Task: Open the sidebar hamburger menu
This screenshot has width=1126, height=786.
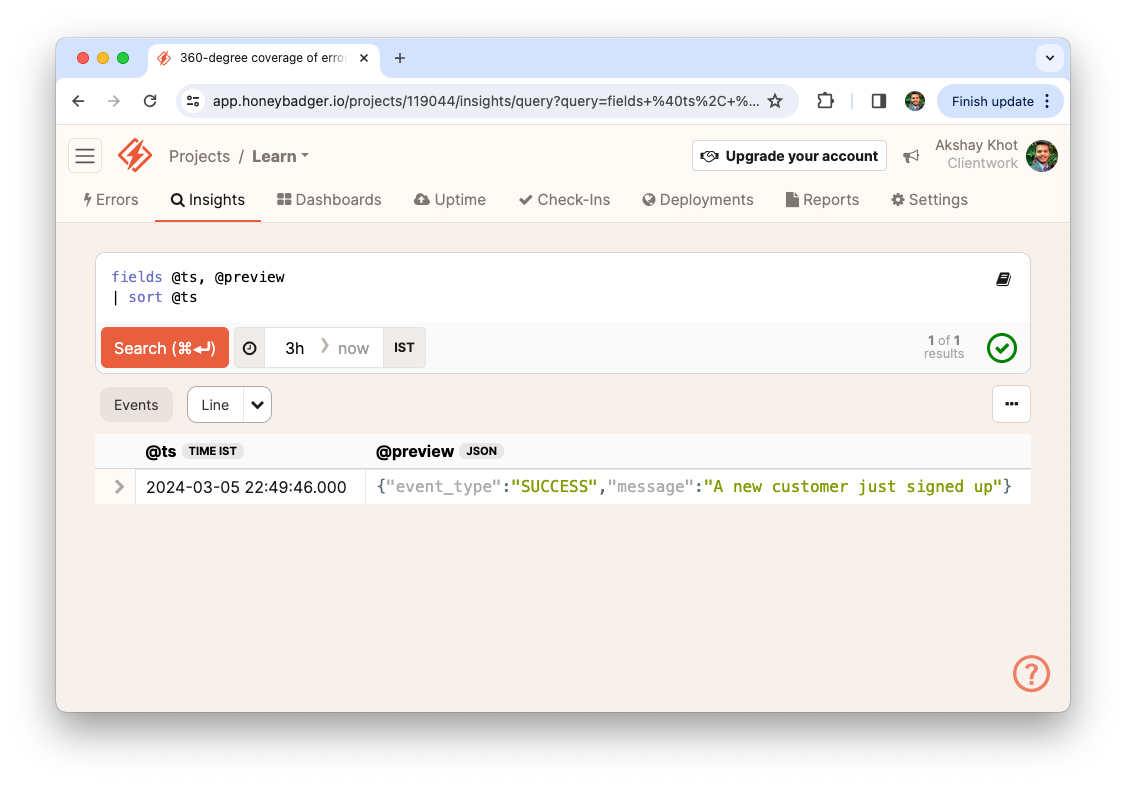Action: [85, 155]
